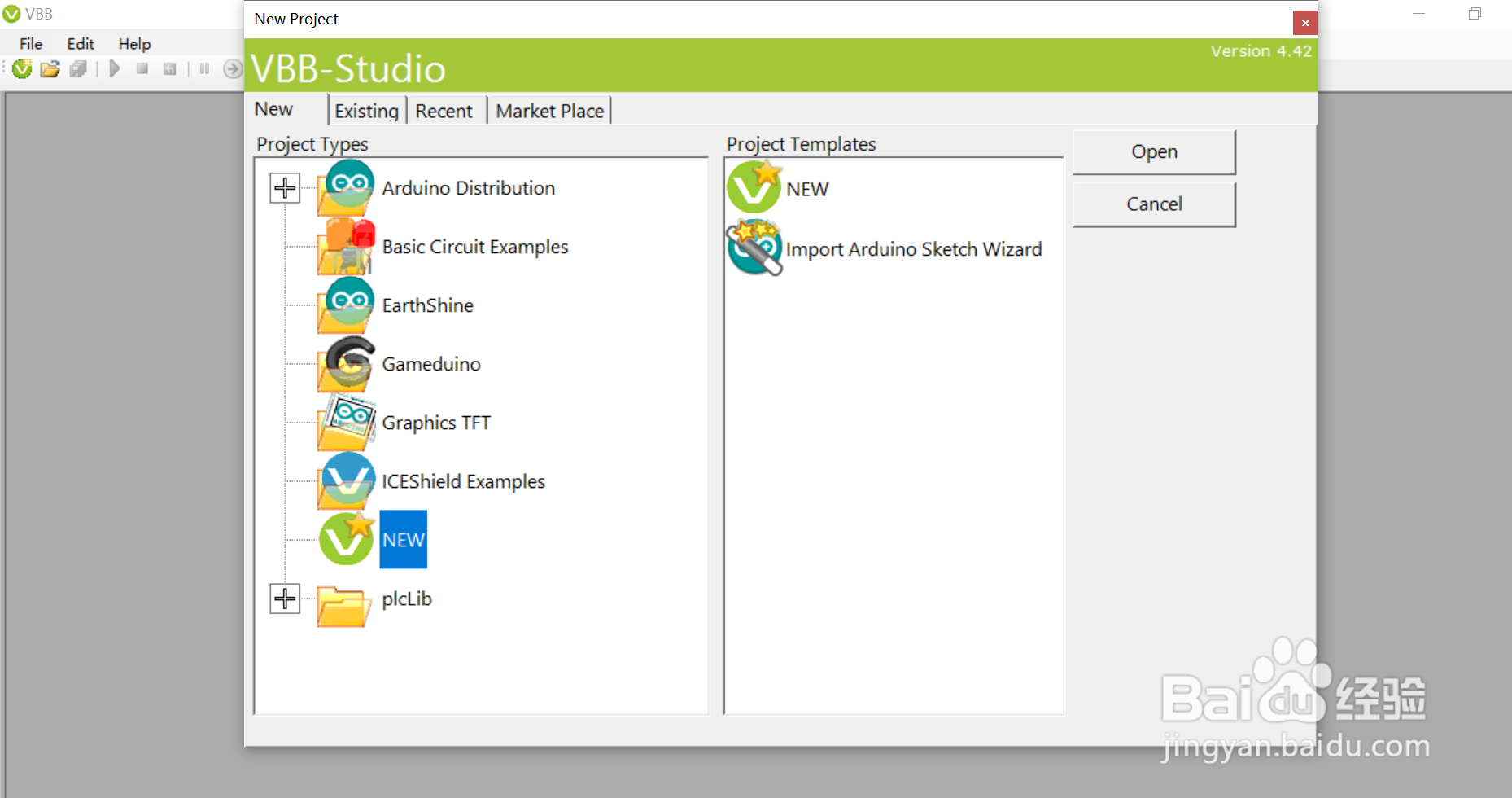Click the Graphics TFT folder icon
Image resolution: width=1512 pixels, height=798 pixels.
click(x=347, y=423)
